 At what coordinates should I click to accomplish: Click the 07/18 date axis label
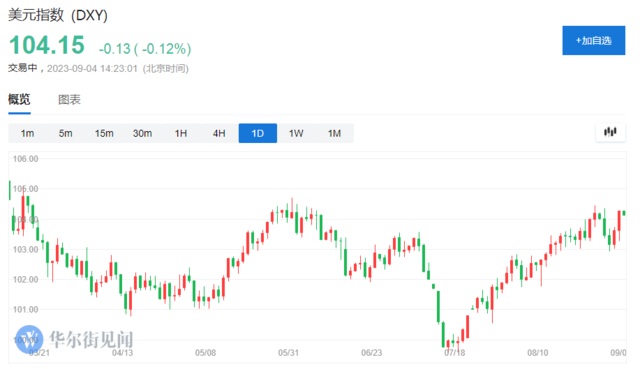455,353
